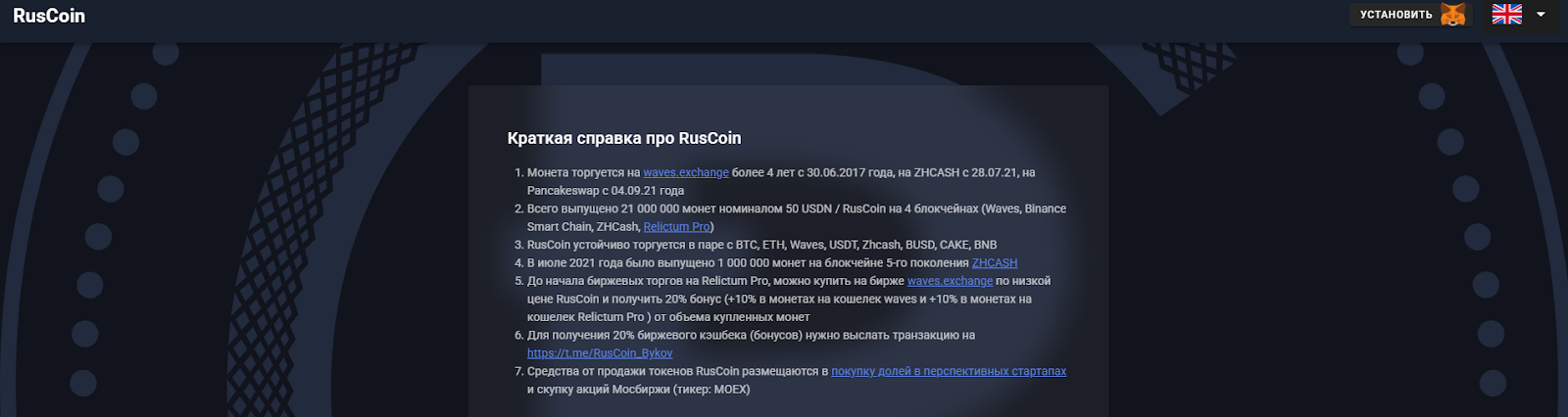Click the heading Краткая справка про RusCoin
Image resolution: width=1568 pixels, height=417 pixels.
tap(624, 138)
